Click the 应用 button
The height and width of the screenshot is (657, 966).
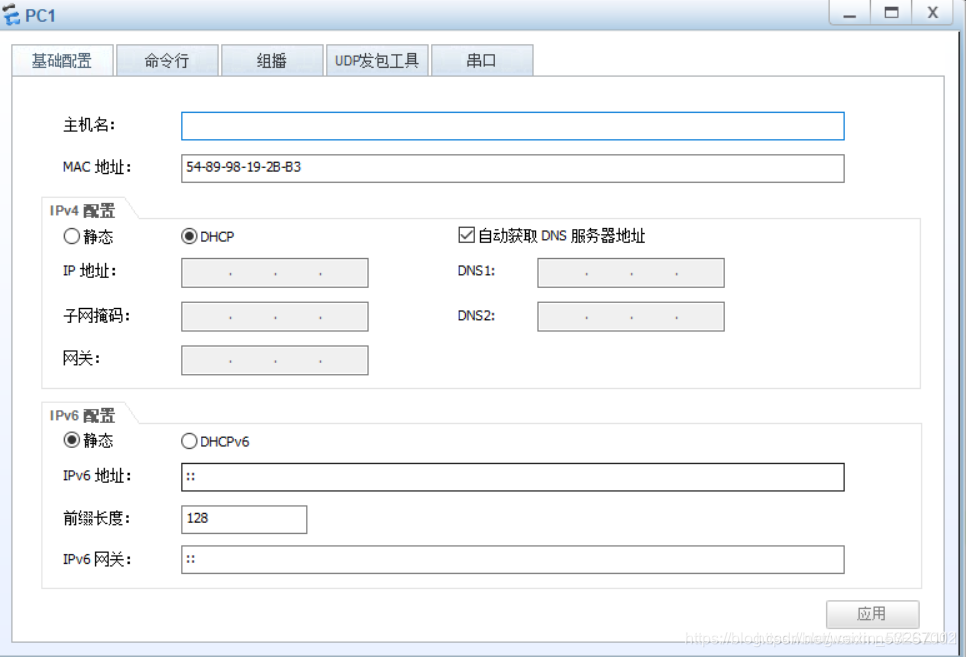pos(872,614)
